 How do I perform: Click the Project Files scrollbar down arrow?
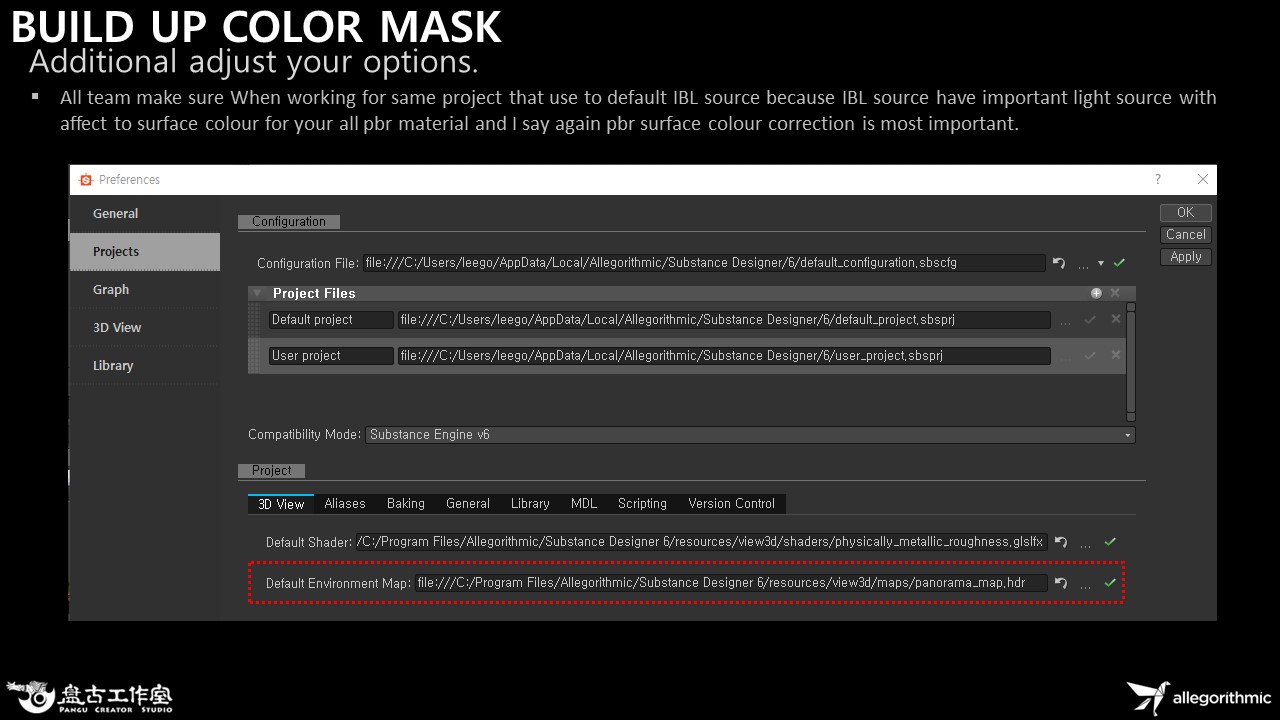(1131, 416)
